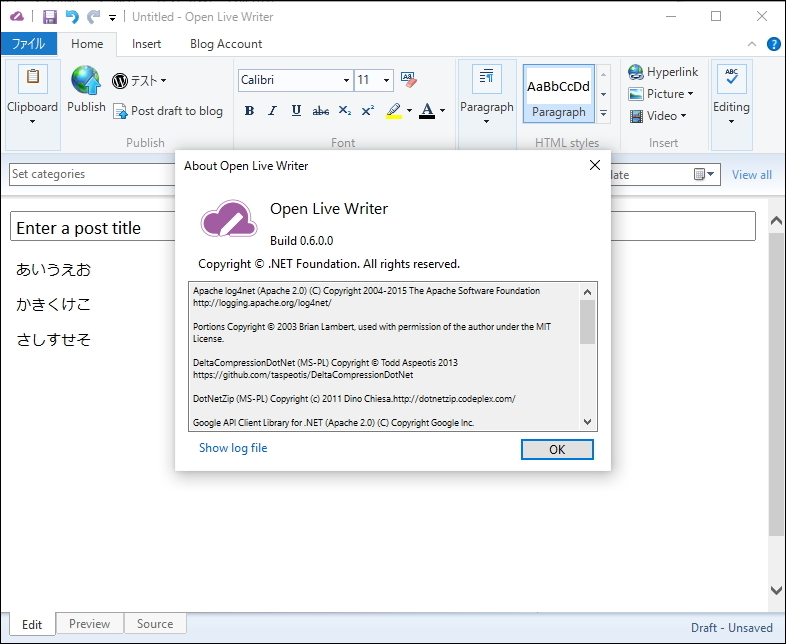
Task: Open the ファイル file menu
Action: (29, 44)
